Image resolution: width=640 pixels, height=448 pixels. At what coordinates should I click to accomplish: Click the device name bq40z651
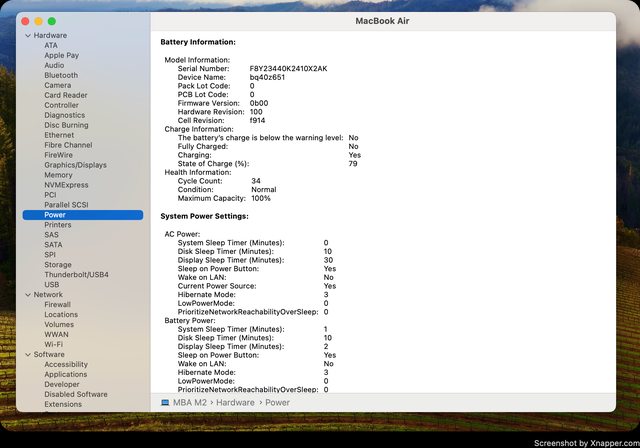pyautogui.click(x=267, y=78)
